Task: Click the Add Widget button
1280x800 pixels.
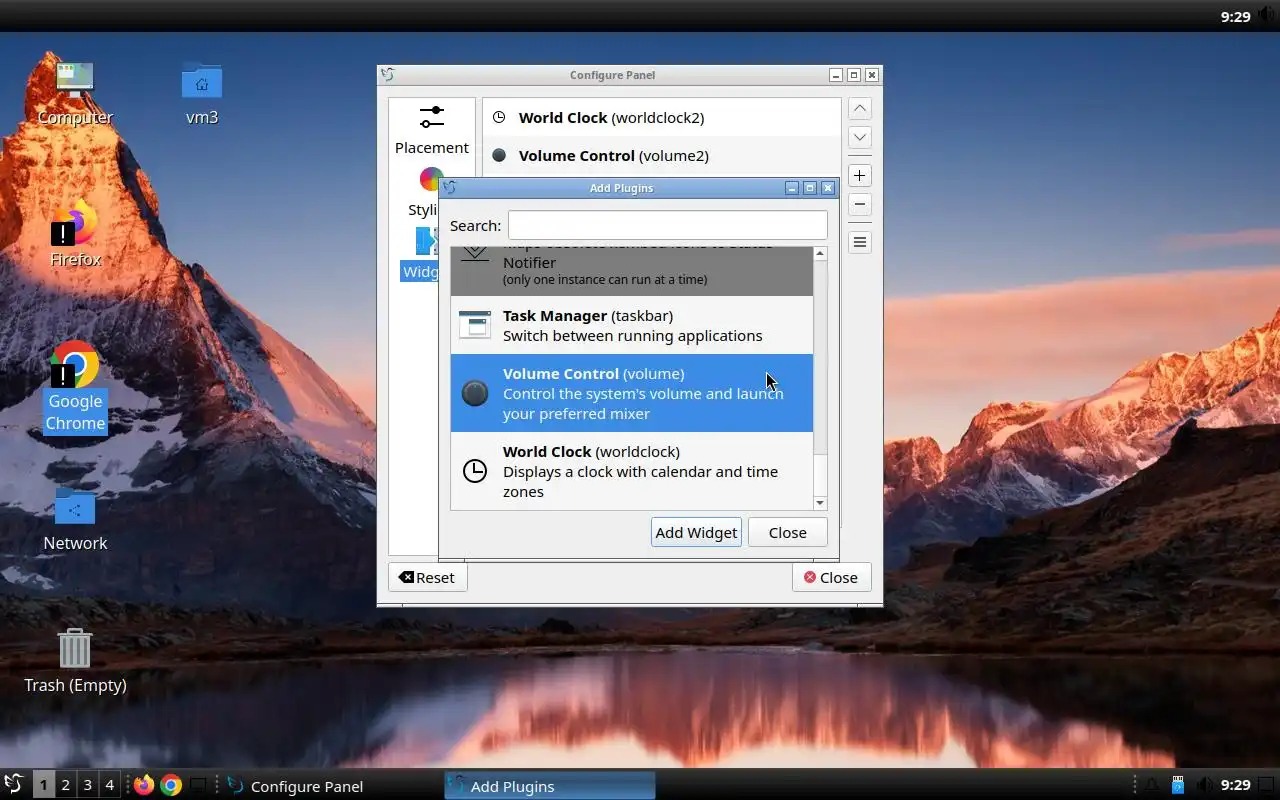Action: [x=696, y=532]
